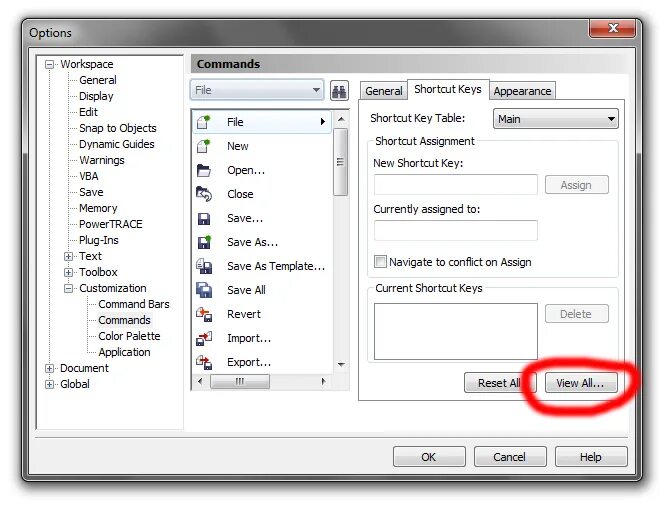Enable Navigate to conflict on Assign
The height and width of the screenshot is (509, 665).
(380, 261)
